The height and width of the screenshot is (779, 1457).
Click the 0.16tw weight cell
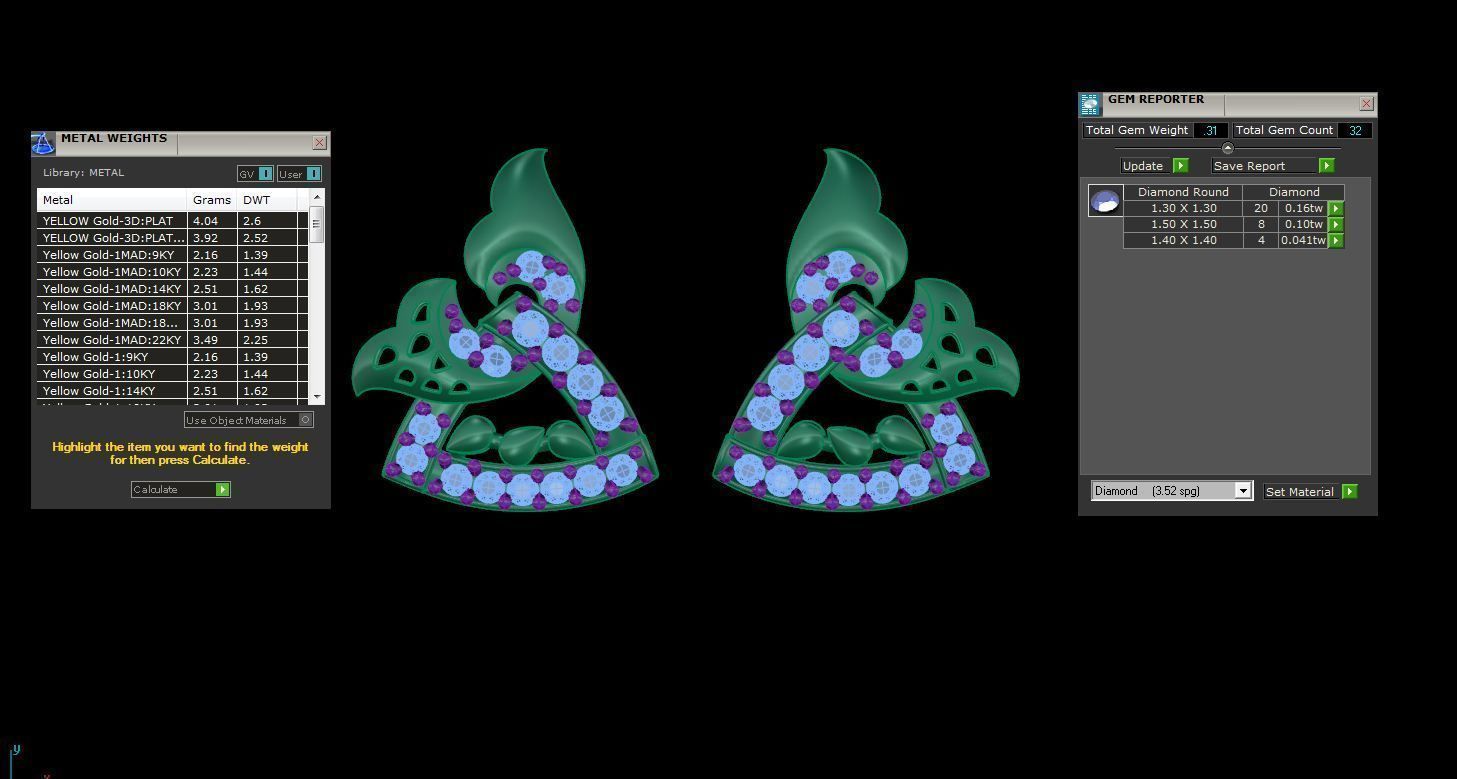(1304, 208)
